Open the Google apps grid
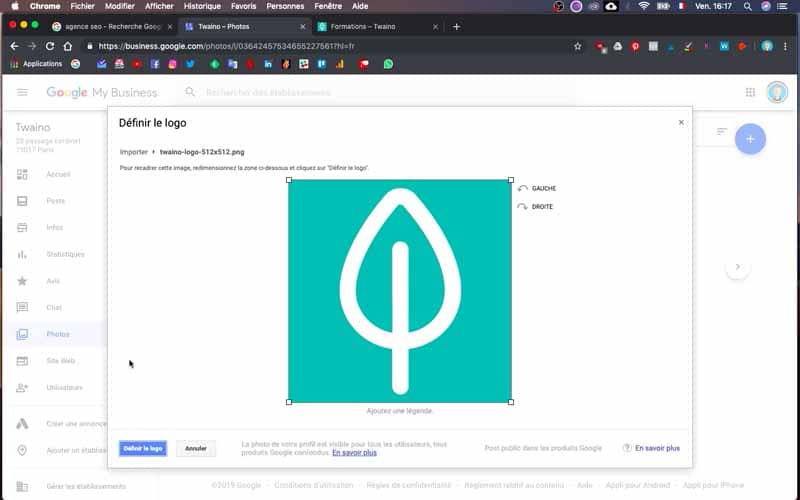 (x=750, y=92)
